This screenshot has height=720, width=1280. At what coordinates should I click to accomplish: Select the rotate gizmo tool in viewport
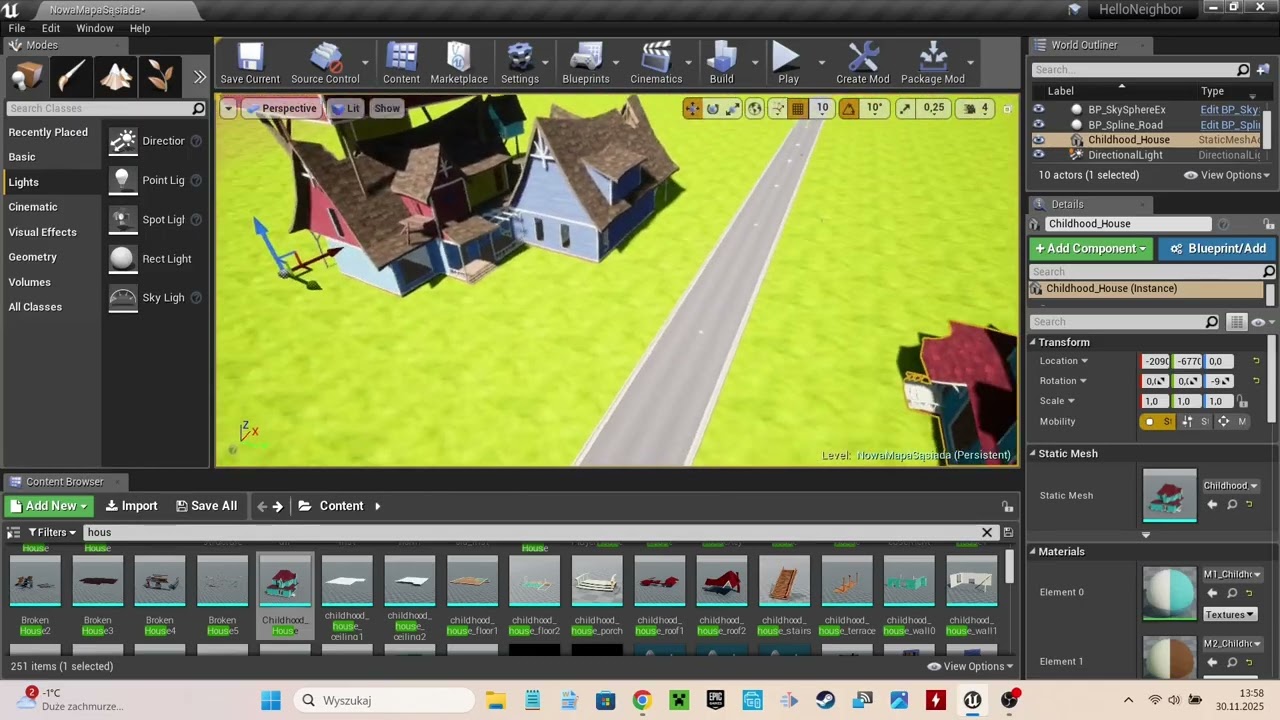(712, 108)
